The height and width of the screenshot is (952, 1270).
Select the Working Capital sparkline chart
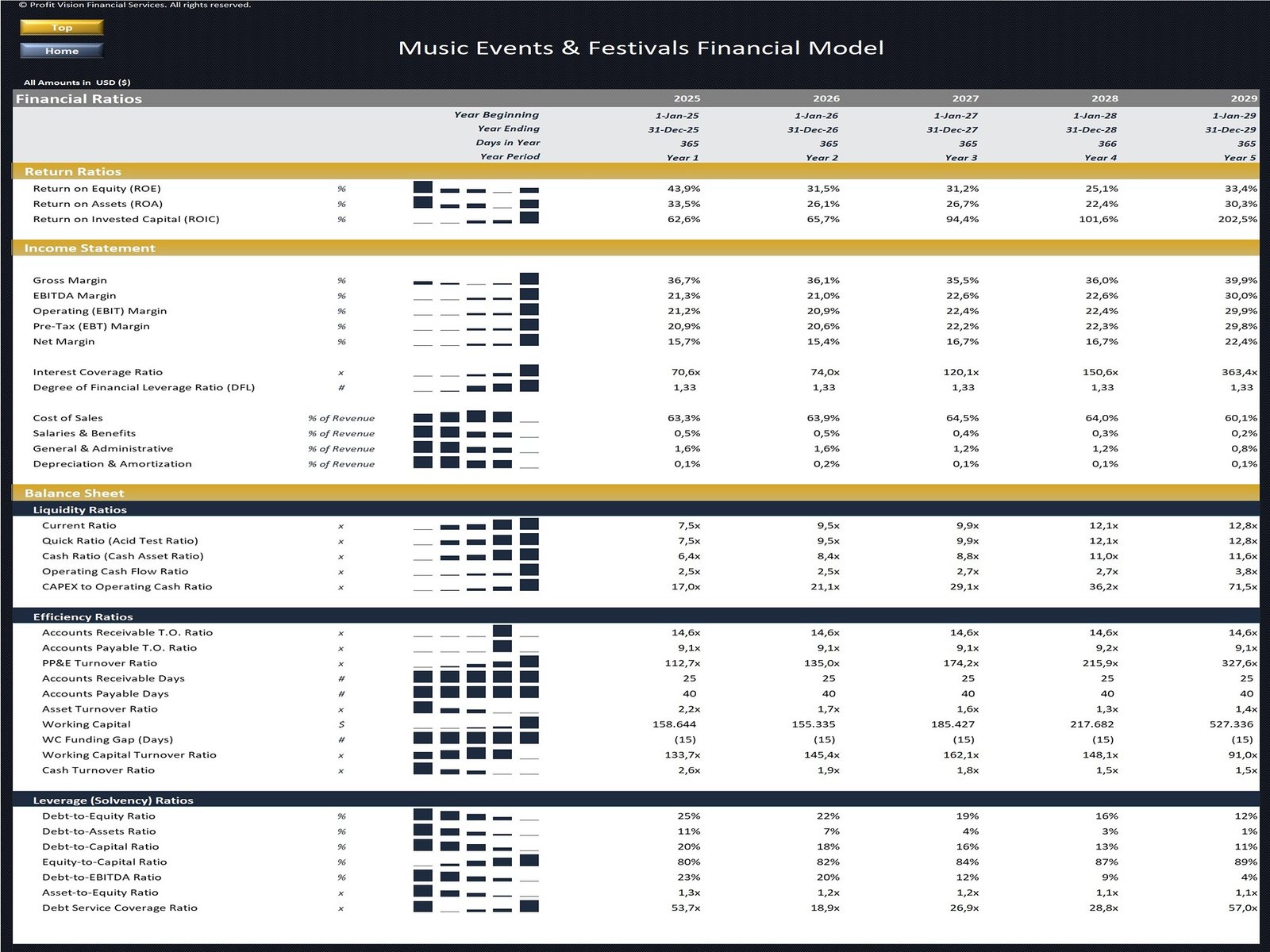(x=475, y=724)
